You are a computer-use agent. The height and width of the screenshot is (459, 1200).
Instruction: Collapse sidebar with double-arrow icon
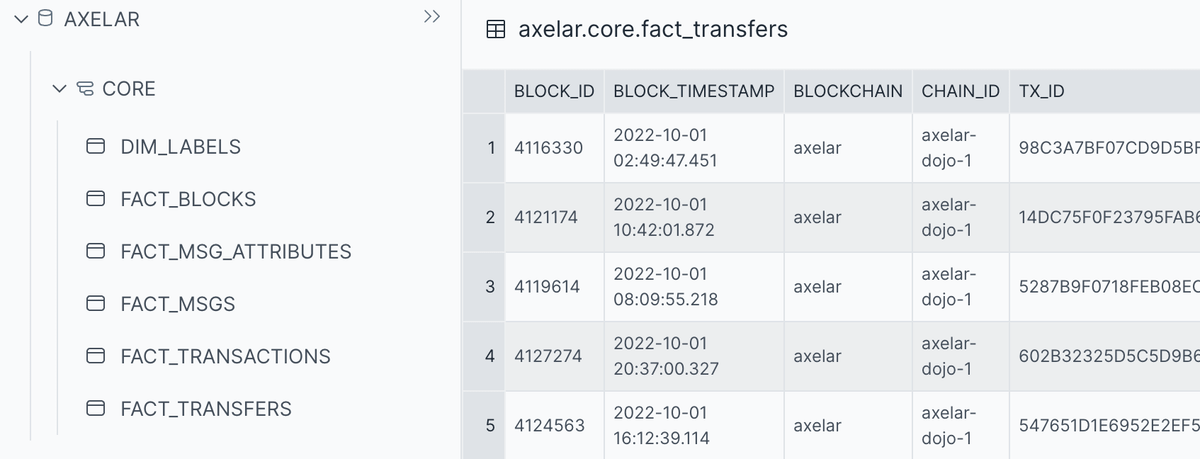click(432, 17)
